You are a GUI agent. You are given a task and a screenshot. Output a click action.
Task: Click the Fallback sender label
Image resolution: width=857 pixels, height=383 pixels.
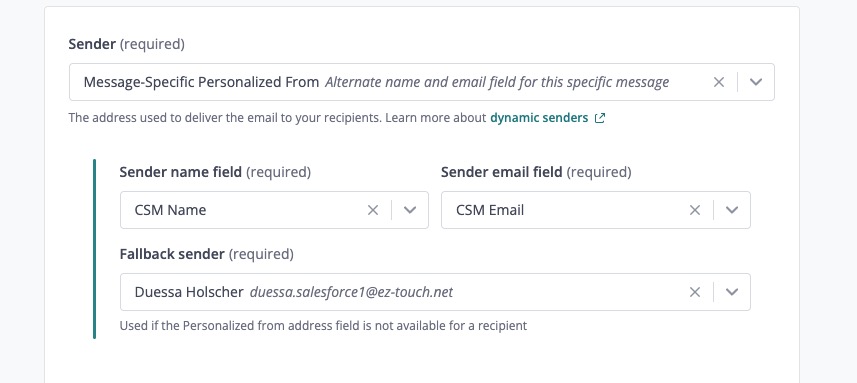tap(207, 254)
